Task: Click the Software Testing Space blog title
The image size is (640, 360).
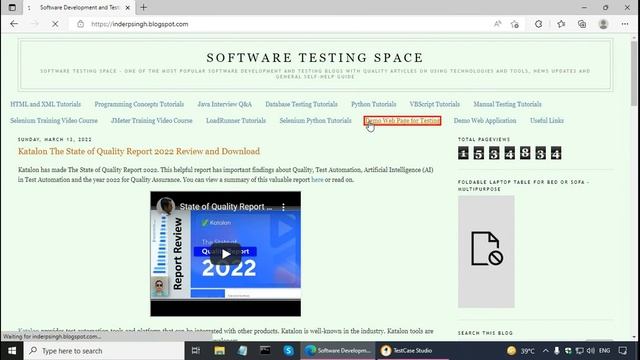Action: point(315,58)
